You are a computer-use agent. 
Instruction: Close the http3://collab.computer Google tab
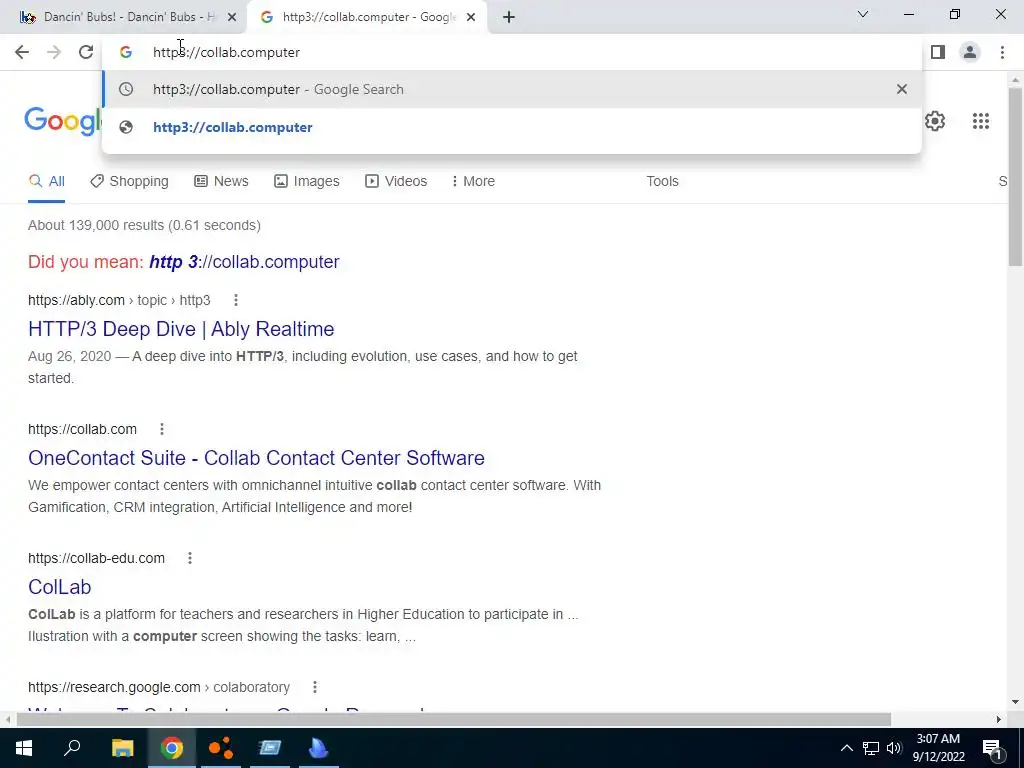click(471, 18)
